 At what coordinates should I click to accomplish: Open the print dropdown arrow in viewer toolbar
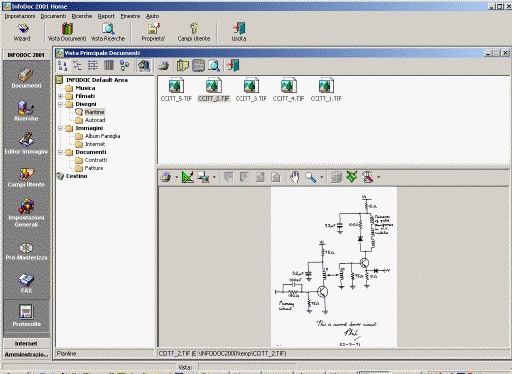(176, 177)
